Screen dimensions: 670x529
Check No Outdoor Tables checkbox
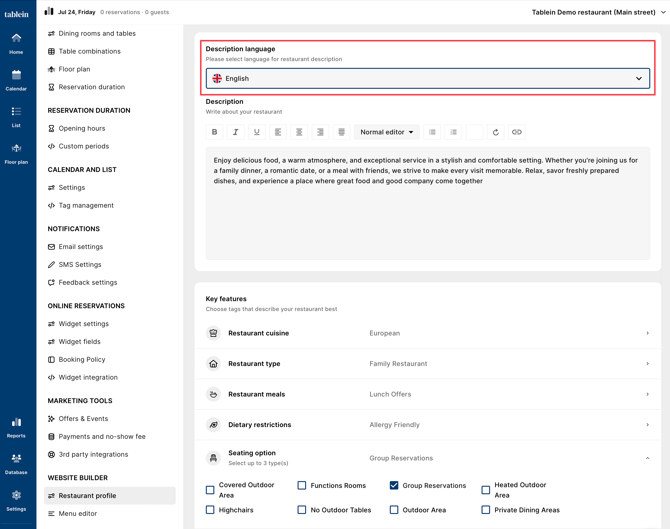pos(302,510)
